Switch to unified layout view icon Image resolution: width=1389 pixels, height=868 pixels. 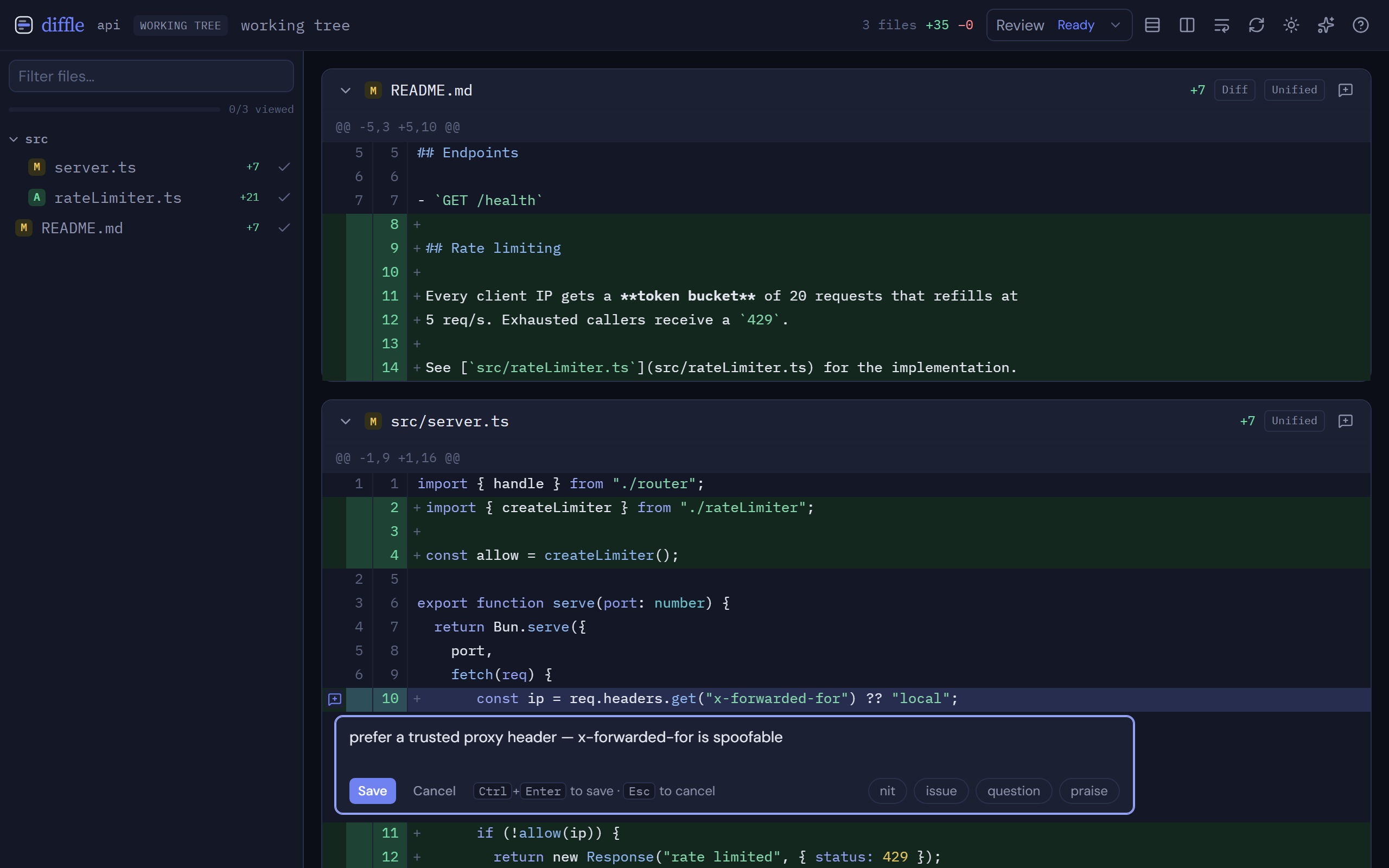pos(1152,25)
